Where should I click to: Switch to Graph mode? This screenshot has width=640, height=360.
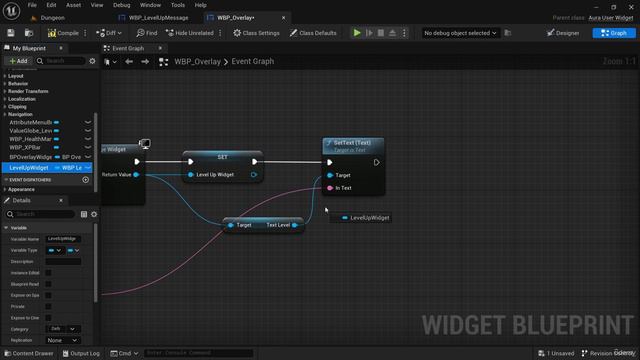pos(614,33)
